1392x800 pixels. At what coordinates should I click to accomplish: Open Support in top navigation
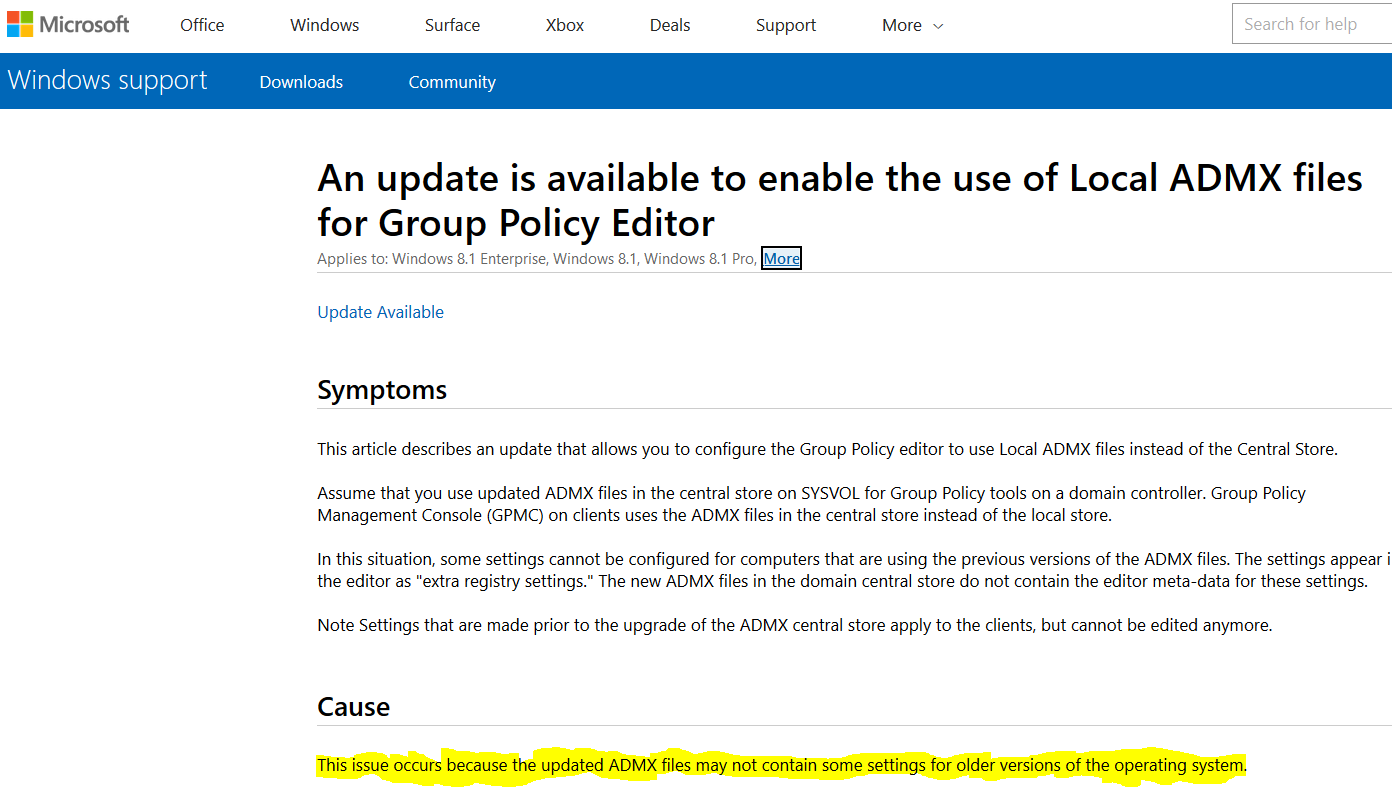pos(786,25)
